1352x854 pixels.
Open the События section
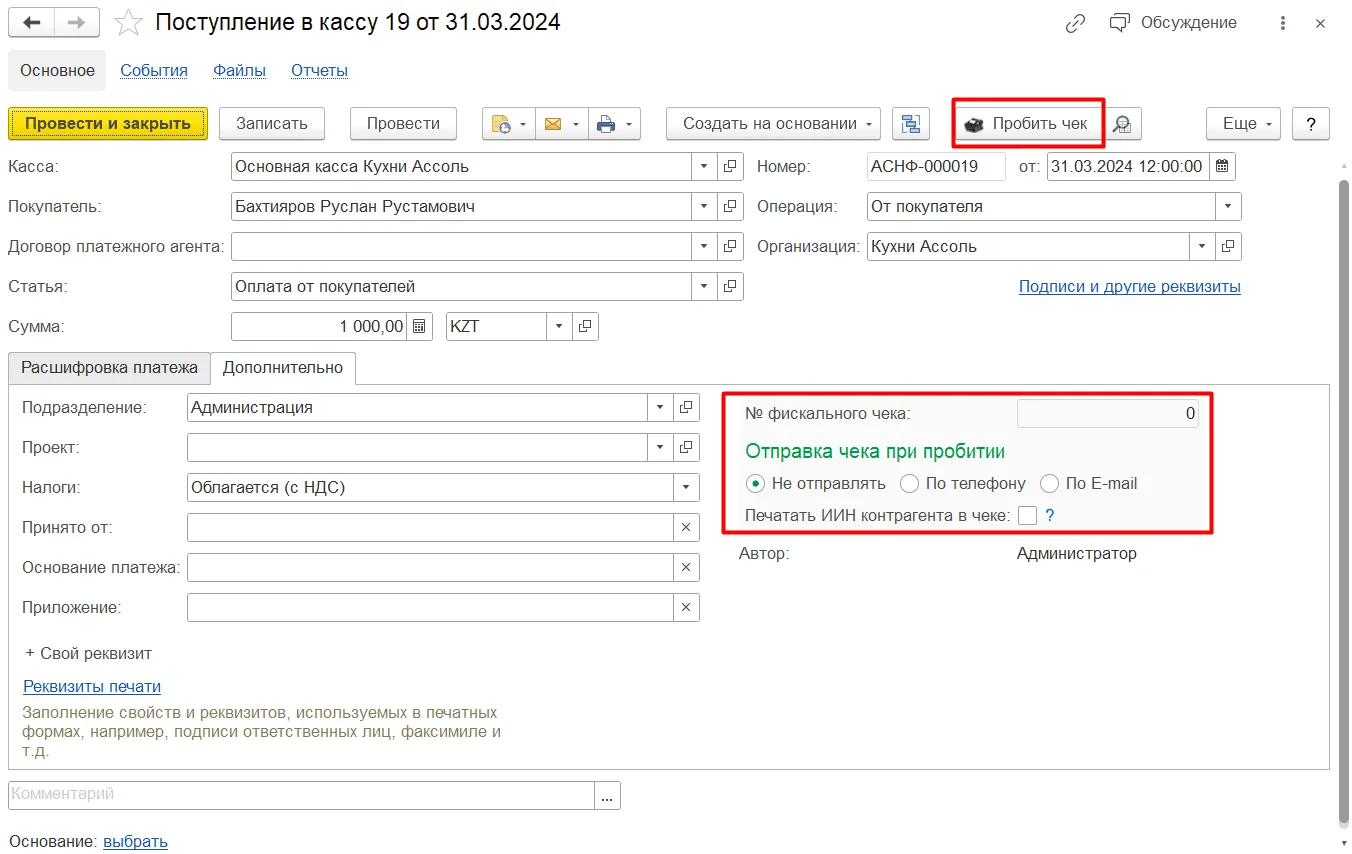tap(154, 71)
